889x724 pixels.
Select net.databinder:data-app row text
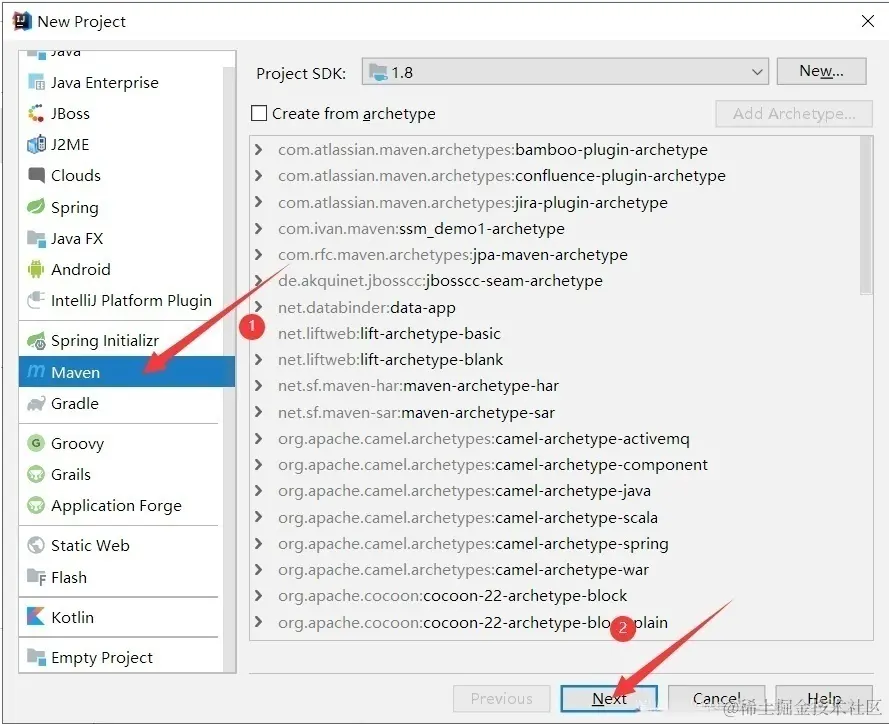click(366, 307)
